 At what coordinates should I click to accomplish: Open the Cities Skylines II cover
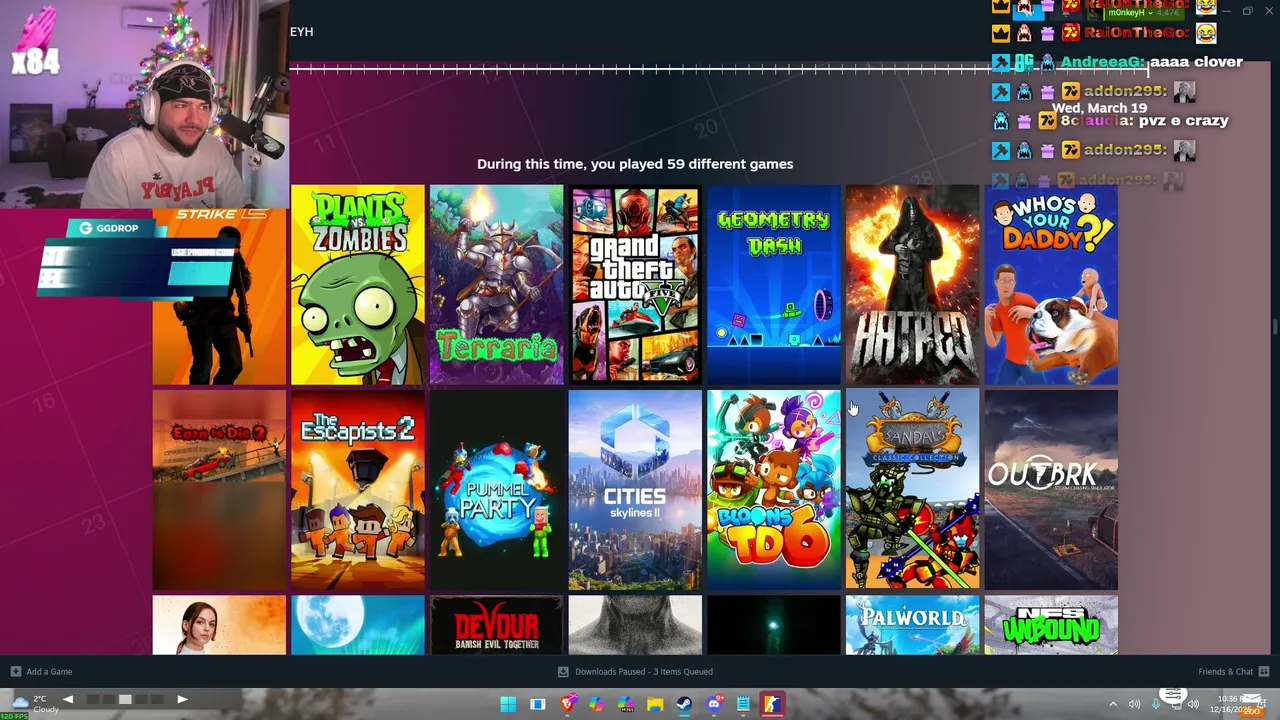[635, 490]
